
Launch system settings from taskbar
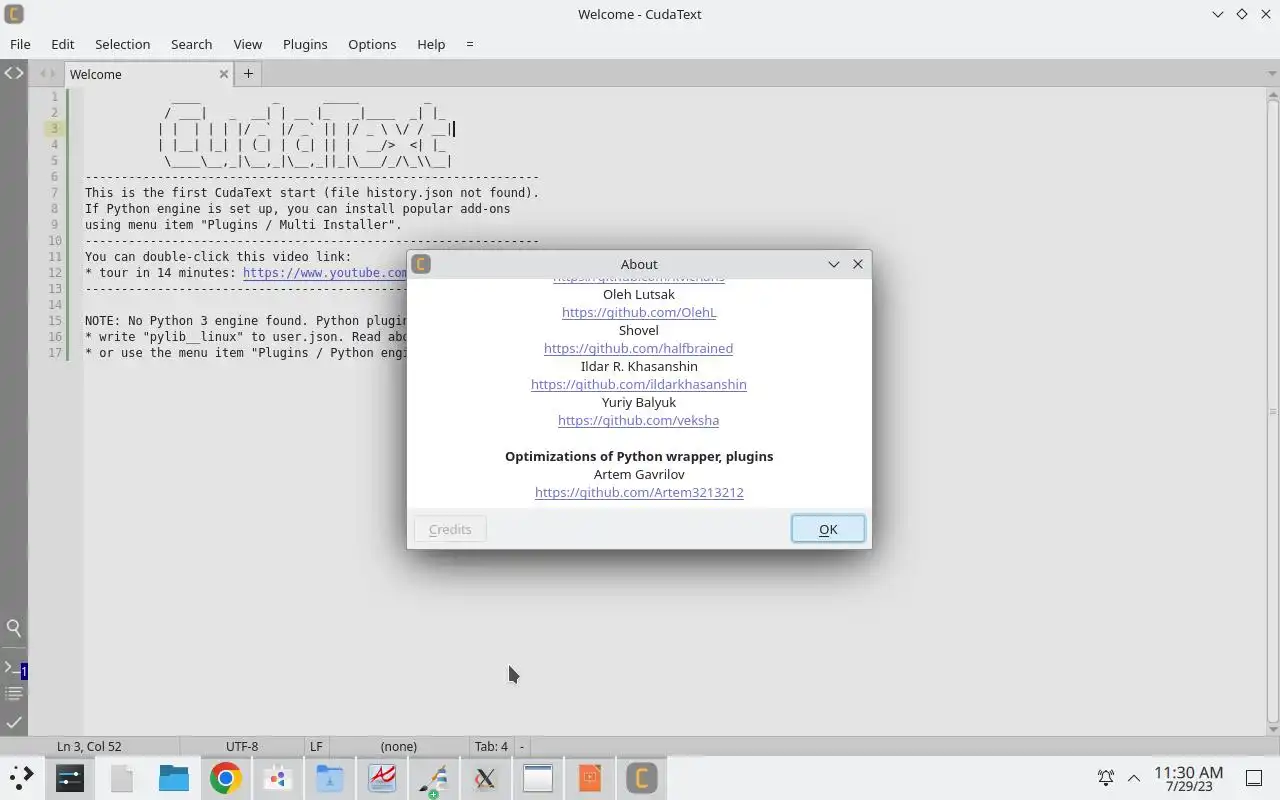[70, 777]
